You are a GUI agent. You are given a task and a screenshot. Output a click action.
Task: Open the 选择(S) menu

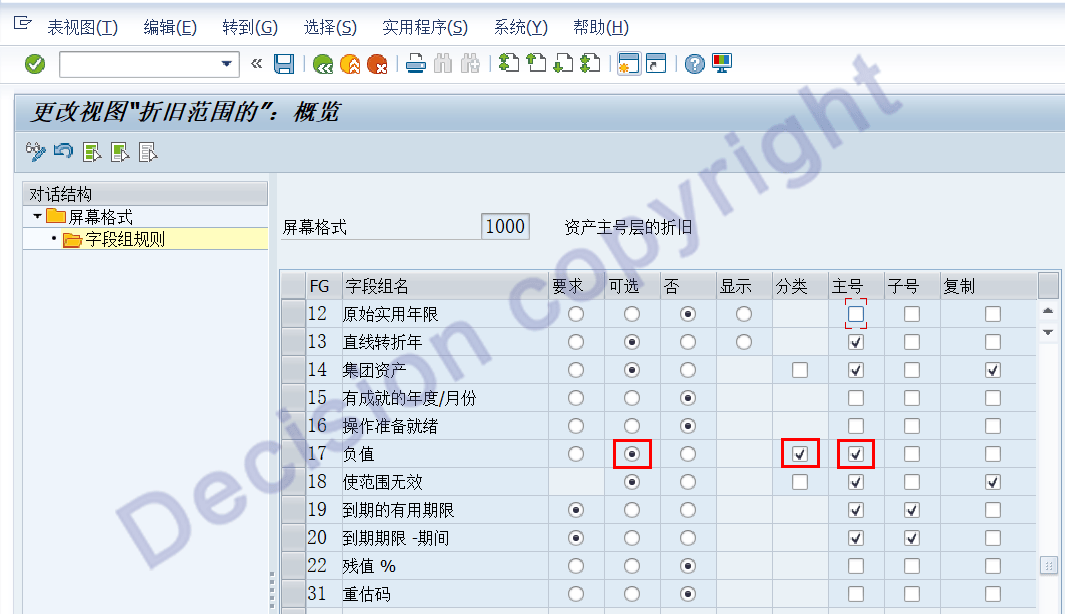pos(330,27)
